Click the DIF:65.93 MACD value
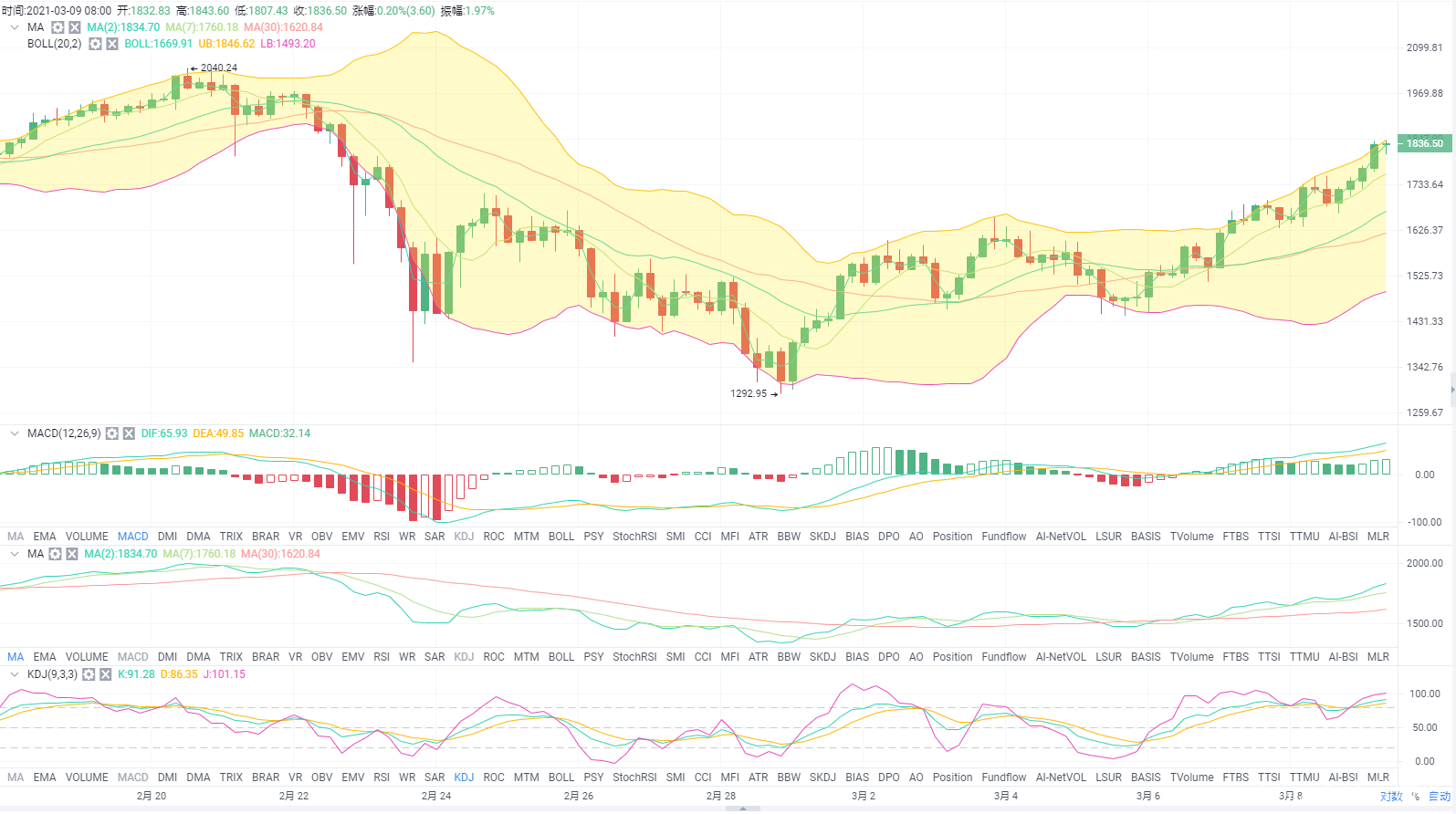Image resolution: width=1456 pixels, height=814 pixels. (x=164, y=433)
